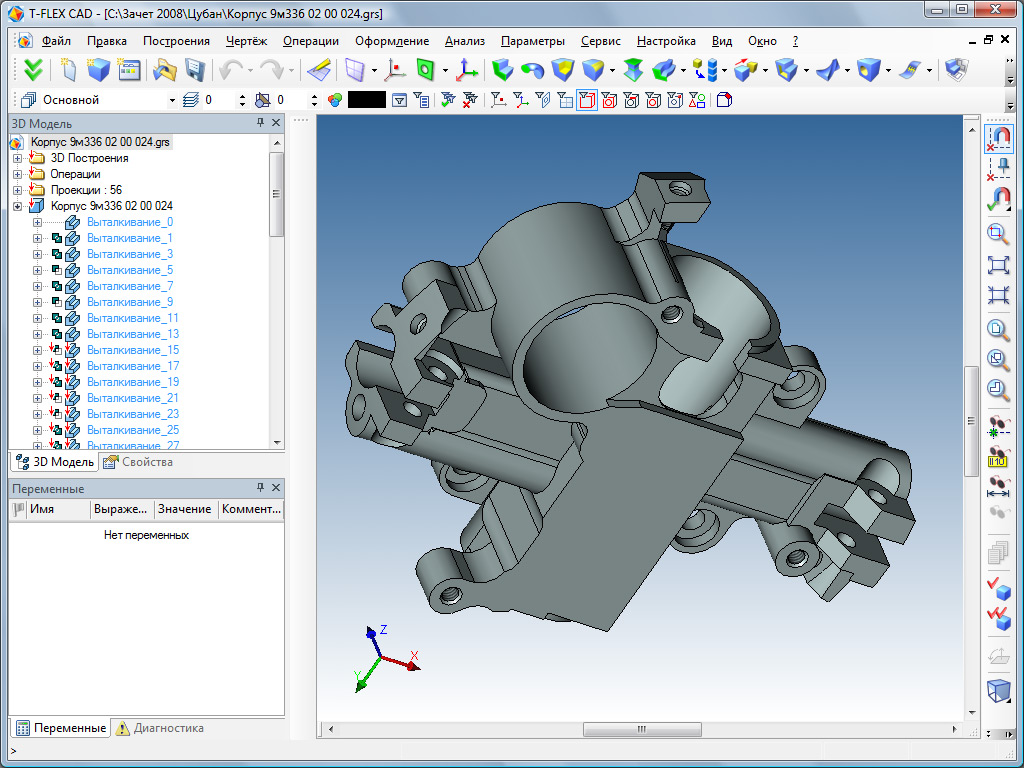Open the Blend tool dropdown arrow
The width and height of the screenshot is (1024, 768).
point(612,70)
